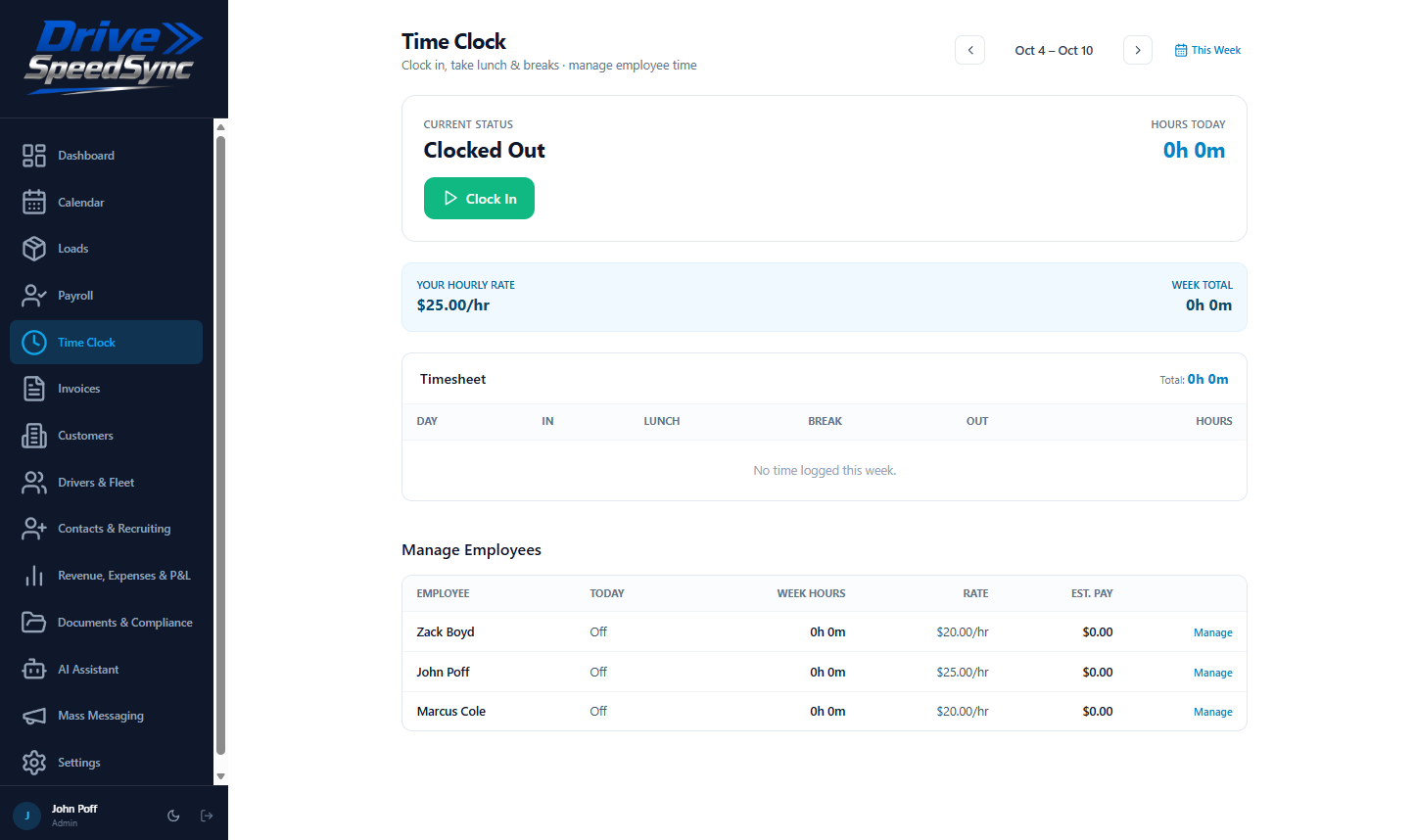
Task: Click the sidebar scroll down arrow
Action: point(220,776)
